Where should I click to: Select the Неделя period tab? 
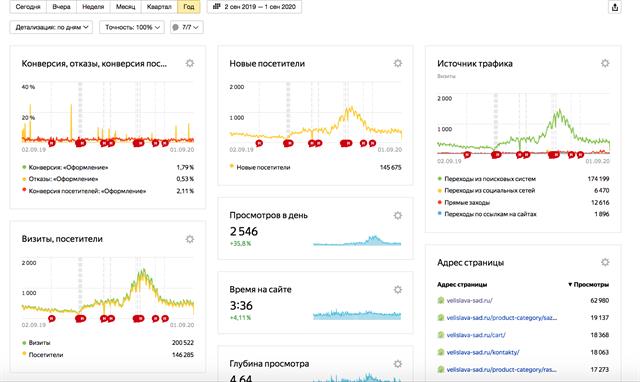click(93, 7)
